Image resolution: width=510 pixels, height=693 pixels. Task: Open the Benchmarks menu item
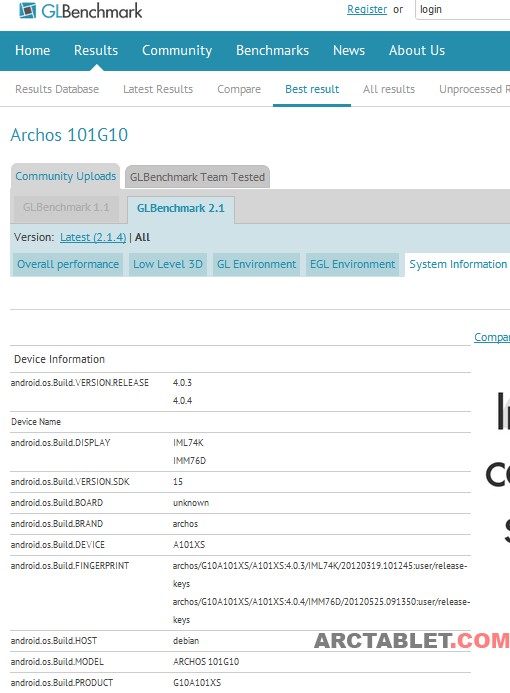pyautogui.click(x=272, y=50)
